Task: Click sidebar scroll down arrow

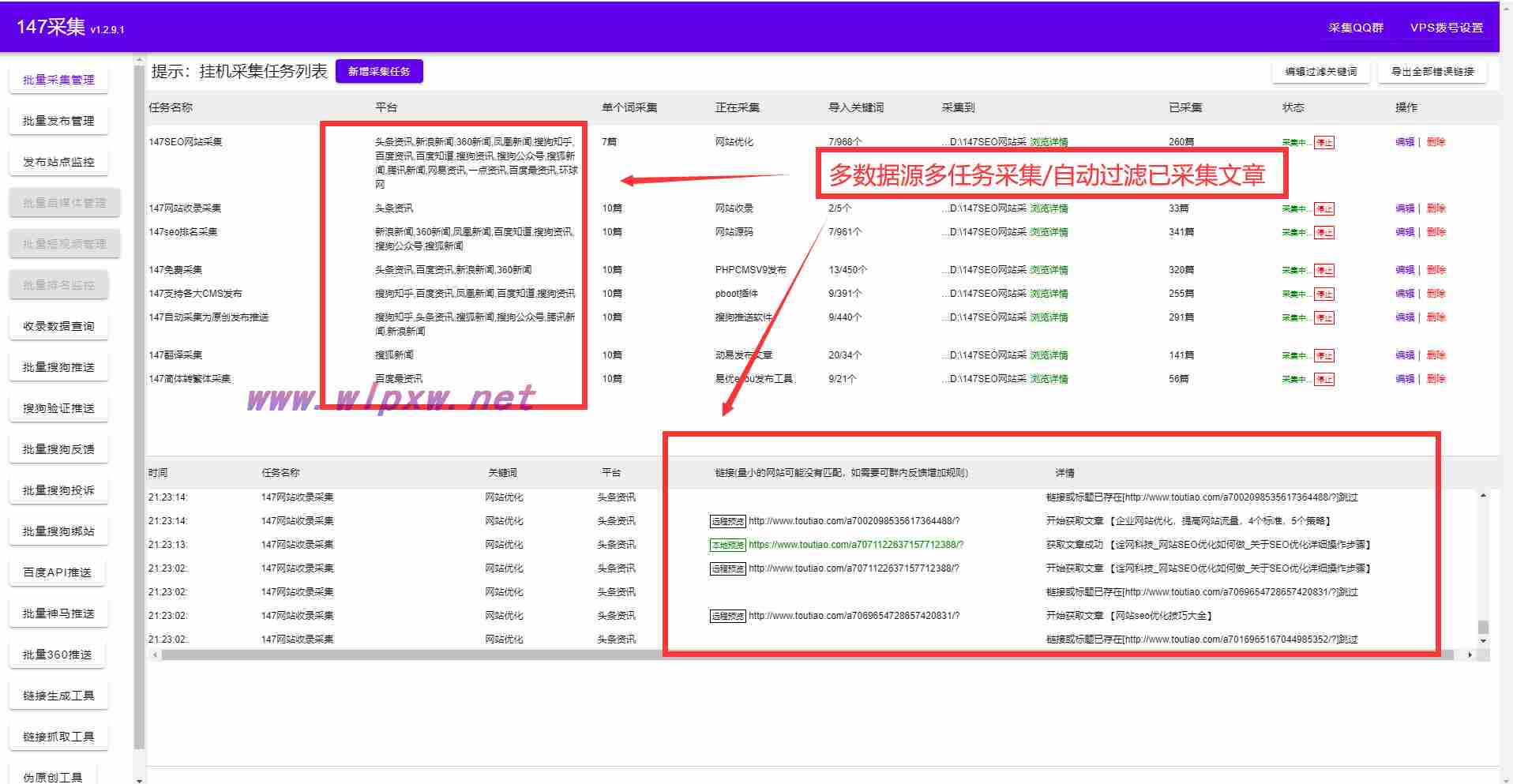Action: (140, 780)
